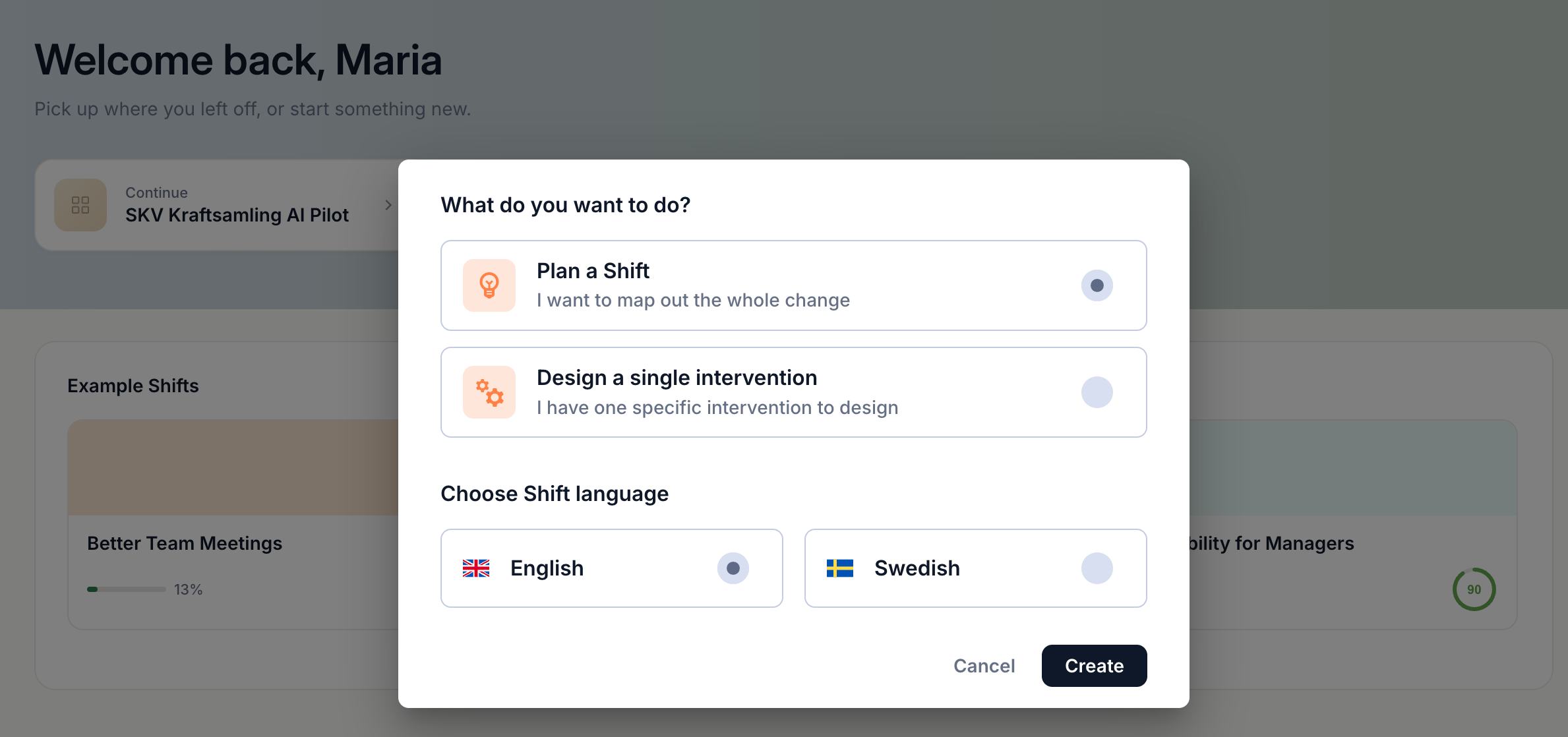Screen dimensions: 1568x737
Task: Open the chevron on the Continue card
Action: coord(388,205)
